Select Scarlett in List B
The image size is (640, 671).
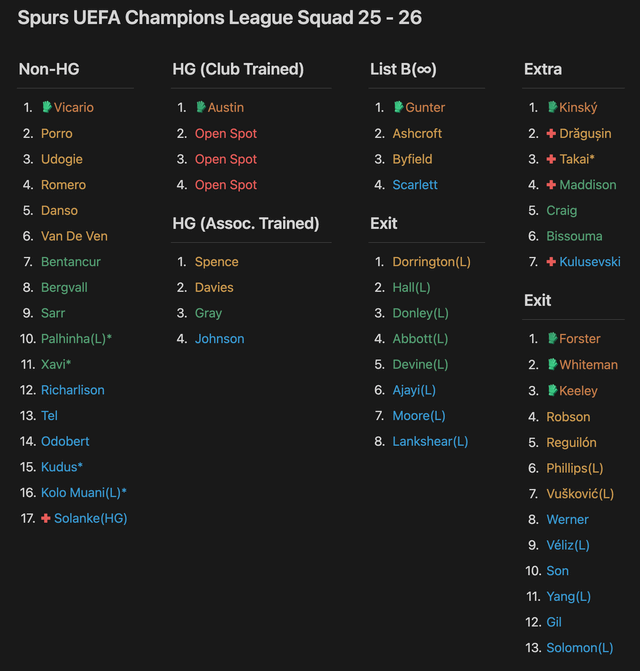(x=415, y=185)
